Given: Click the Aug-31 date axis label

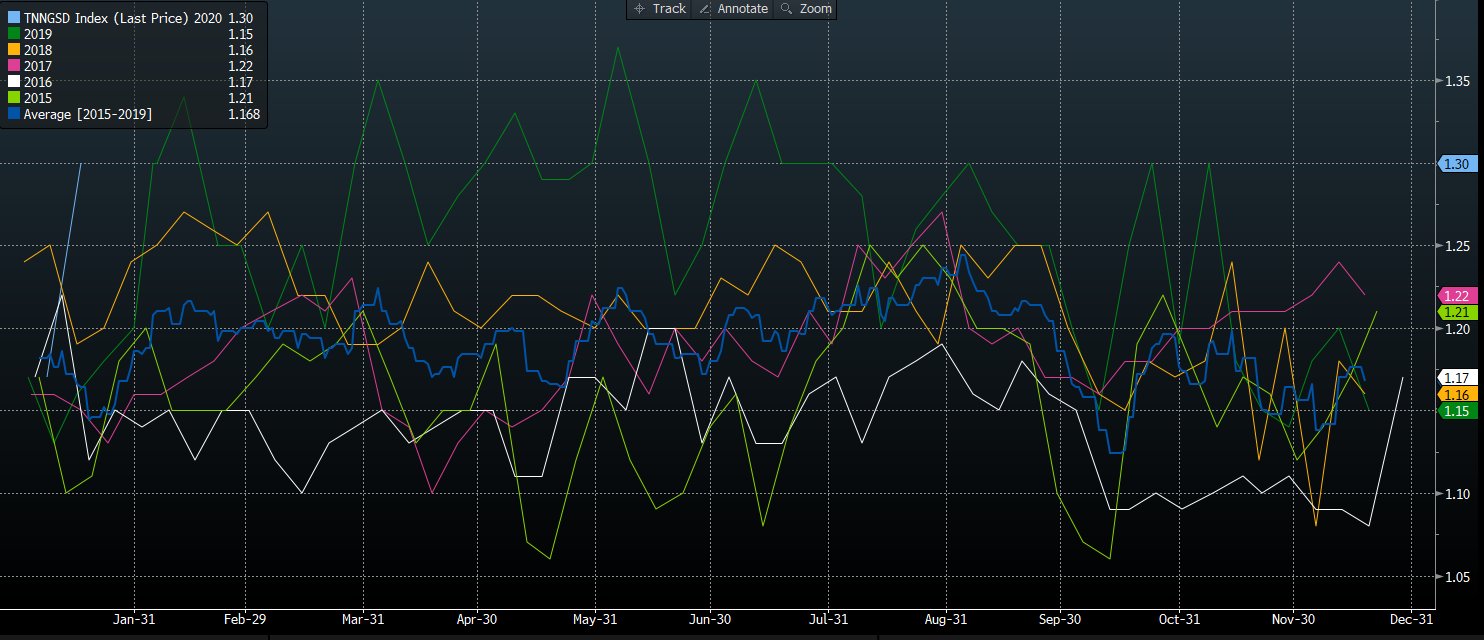Looking at the screenshot, I should click(947, 620).
